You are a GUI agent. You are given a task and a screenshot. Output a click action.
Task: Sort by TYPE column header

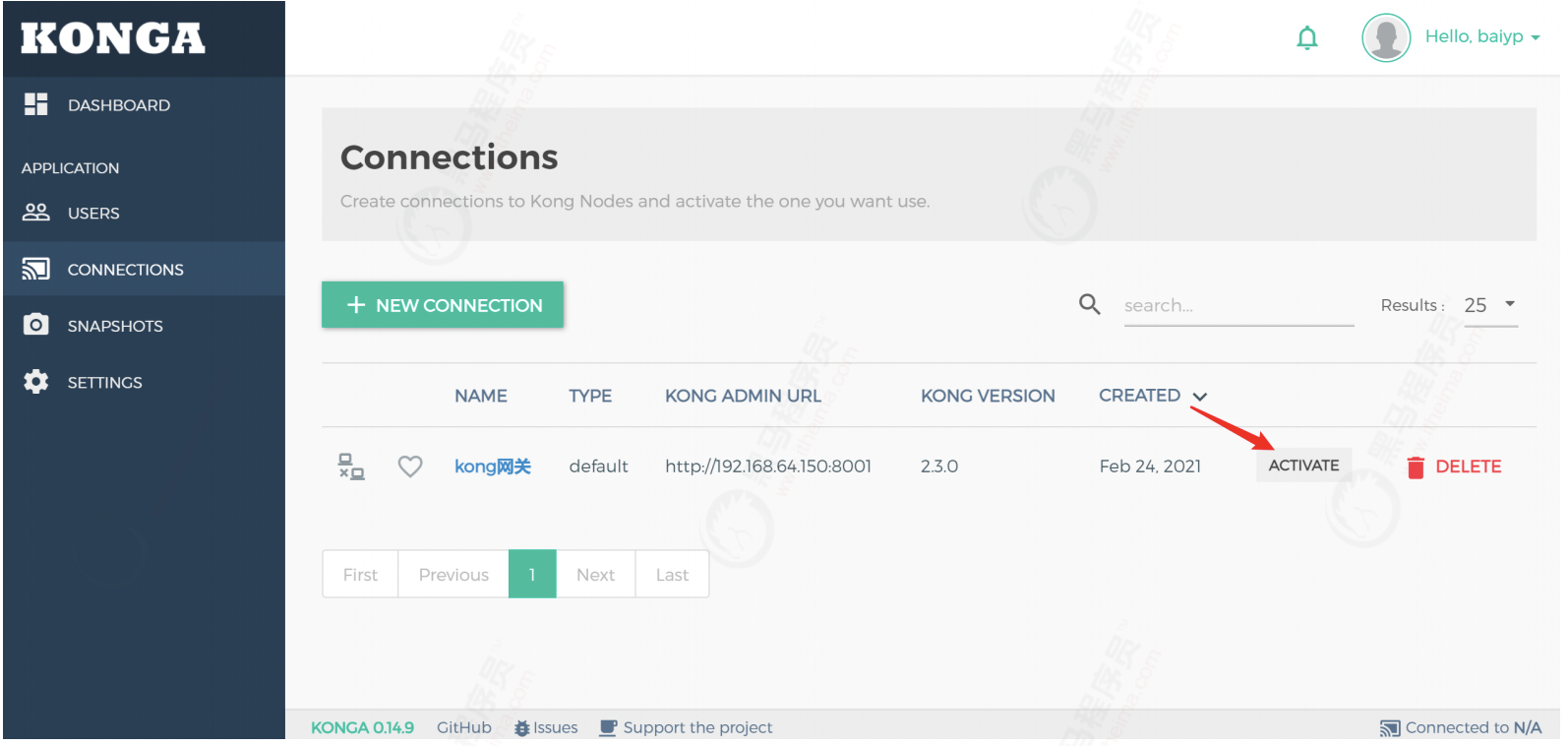pyautogui.click(x=590, y=396)
